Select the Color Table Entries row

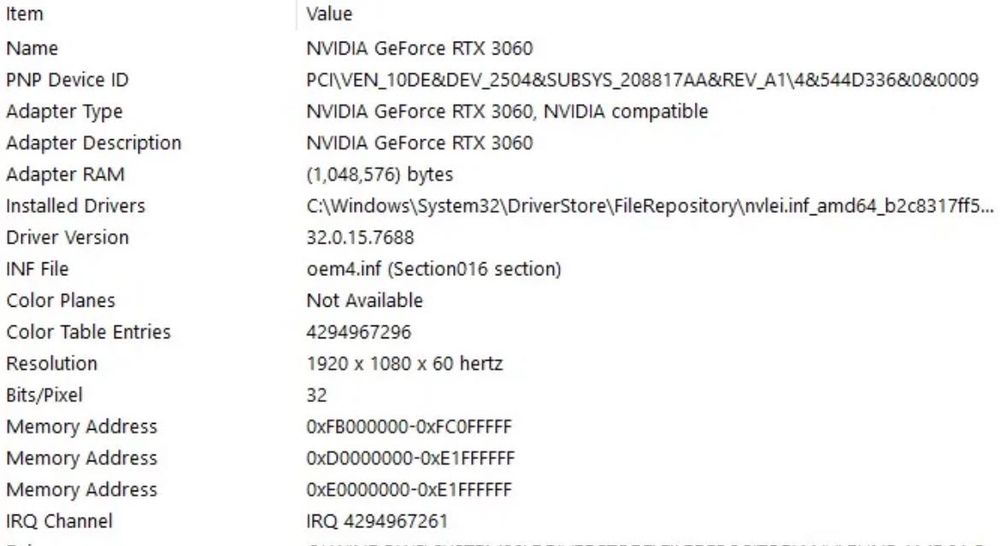88,332
